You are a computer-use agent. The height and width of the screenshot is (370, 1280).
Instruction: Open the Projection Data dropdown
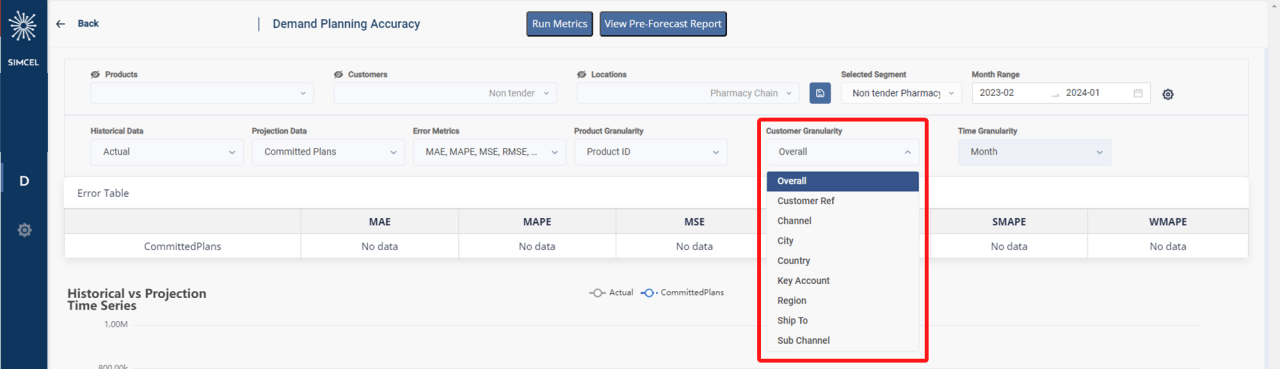[328, 152]
